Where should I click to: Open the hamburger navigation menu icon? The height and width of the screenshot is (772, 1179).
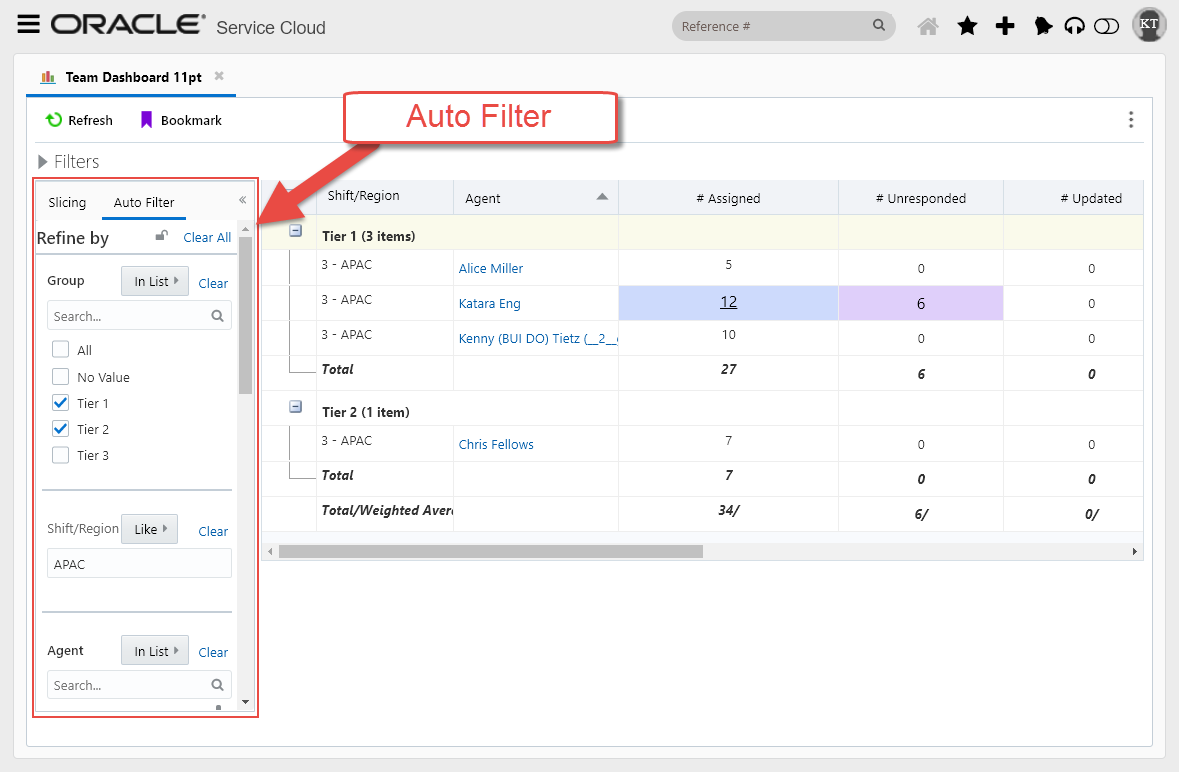pos(28,24)
